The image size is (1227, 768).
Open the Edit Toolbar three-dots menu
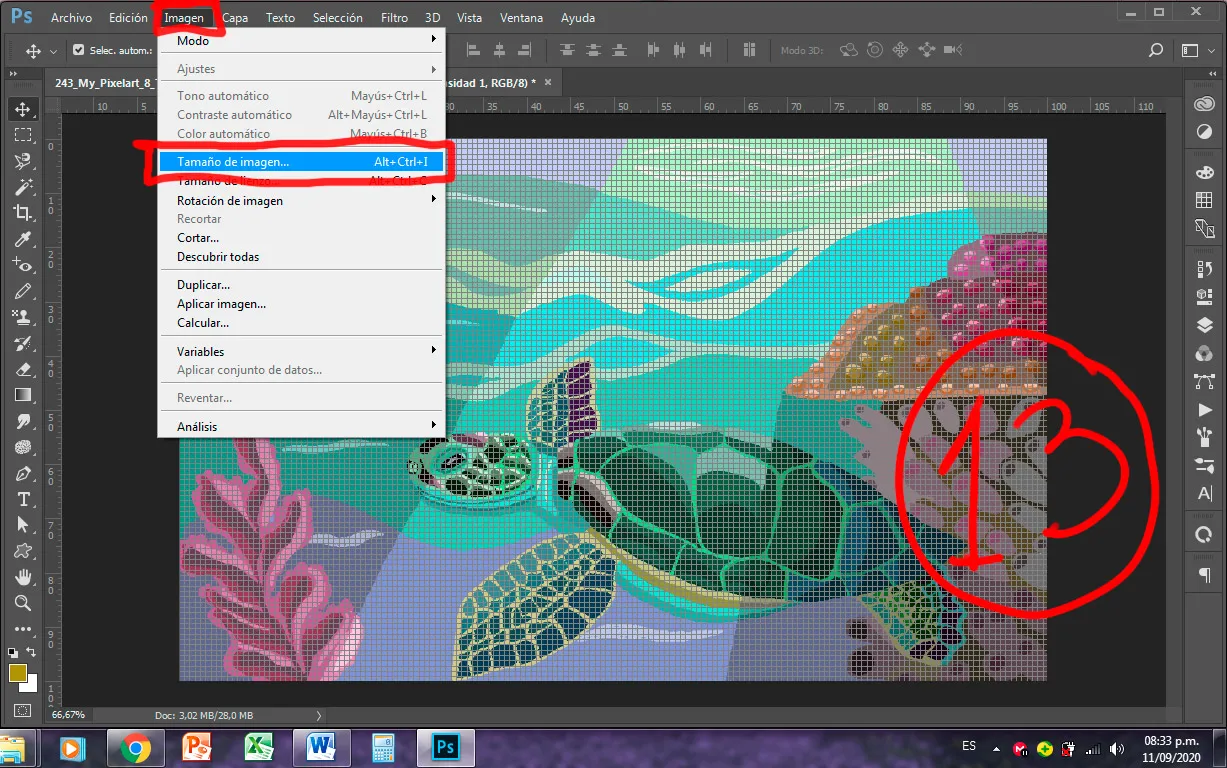coord(22,629)
